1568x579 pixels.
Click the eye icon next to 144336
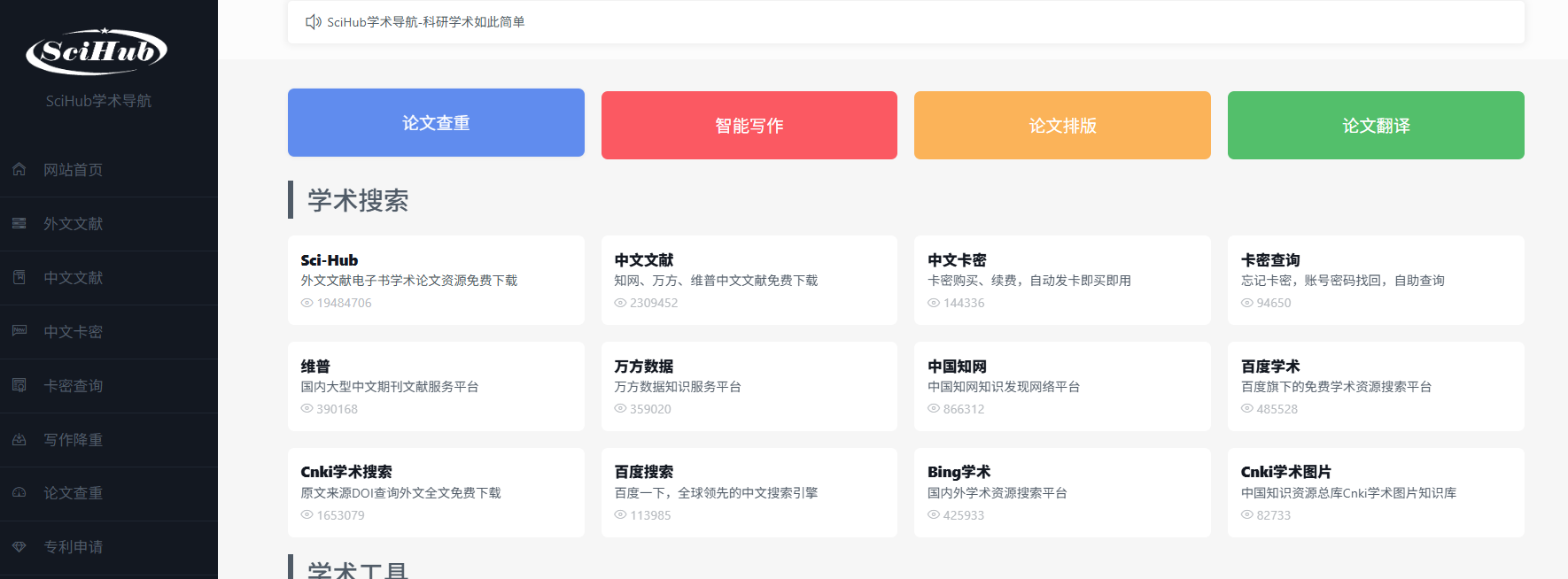point(934,303)
